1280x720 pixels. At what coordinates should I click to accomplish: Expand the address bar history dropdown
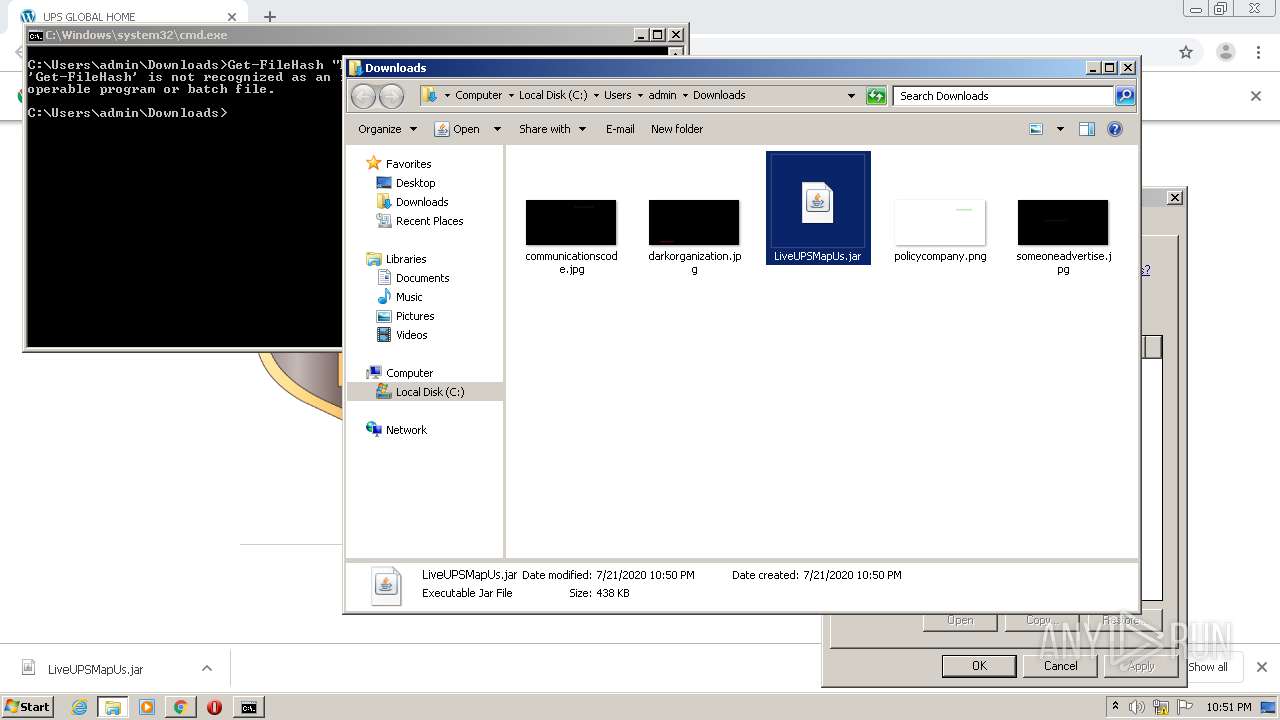pyautogui.click(x=851, y=96)
